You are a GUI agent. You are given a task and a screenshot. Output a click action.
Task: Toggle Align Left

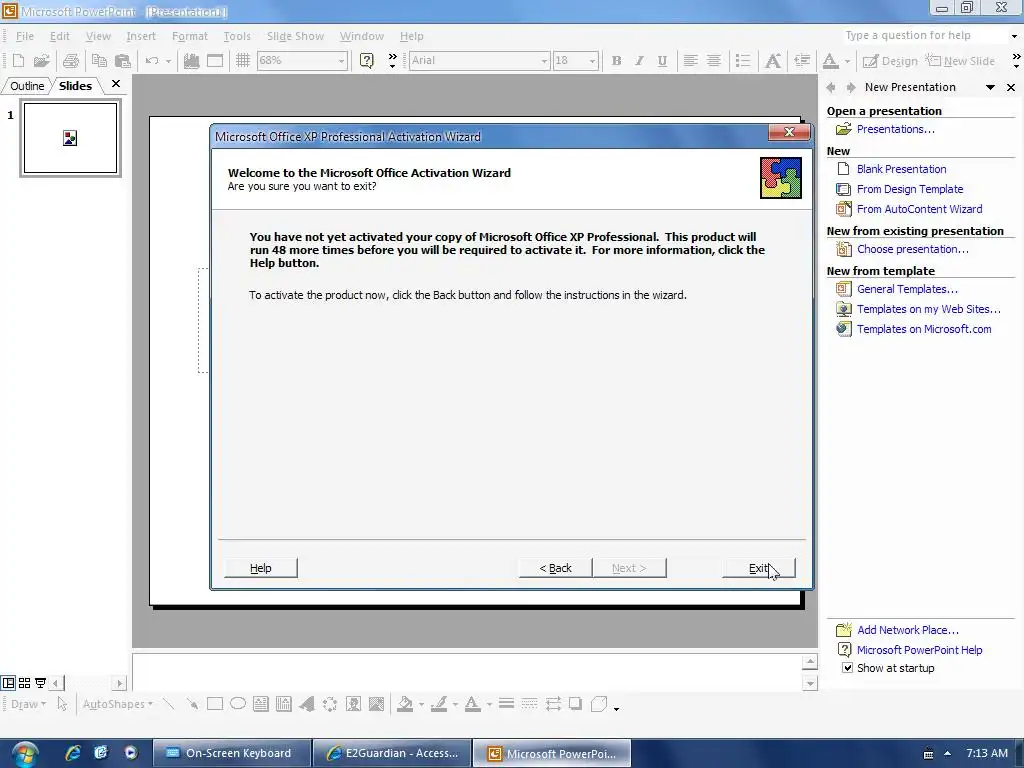tap(690, 61)
